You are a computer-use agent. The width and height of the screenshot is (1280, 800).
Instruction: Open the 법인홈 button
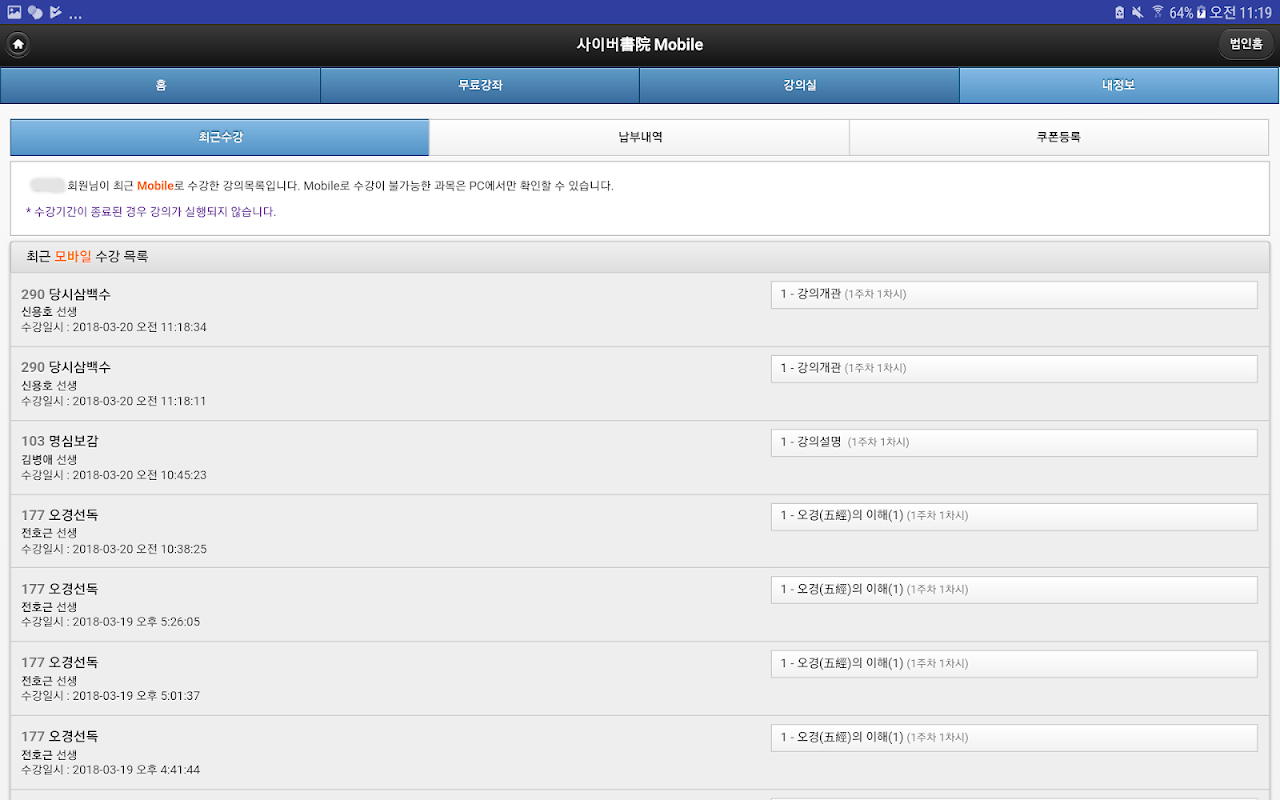point(1246,44)
